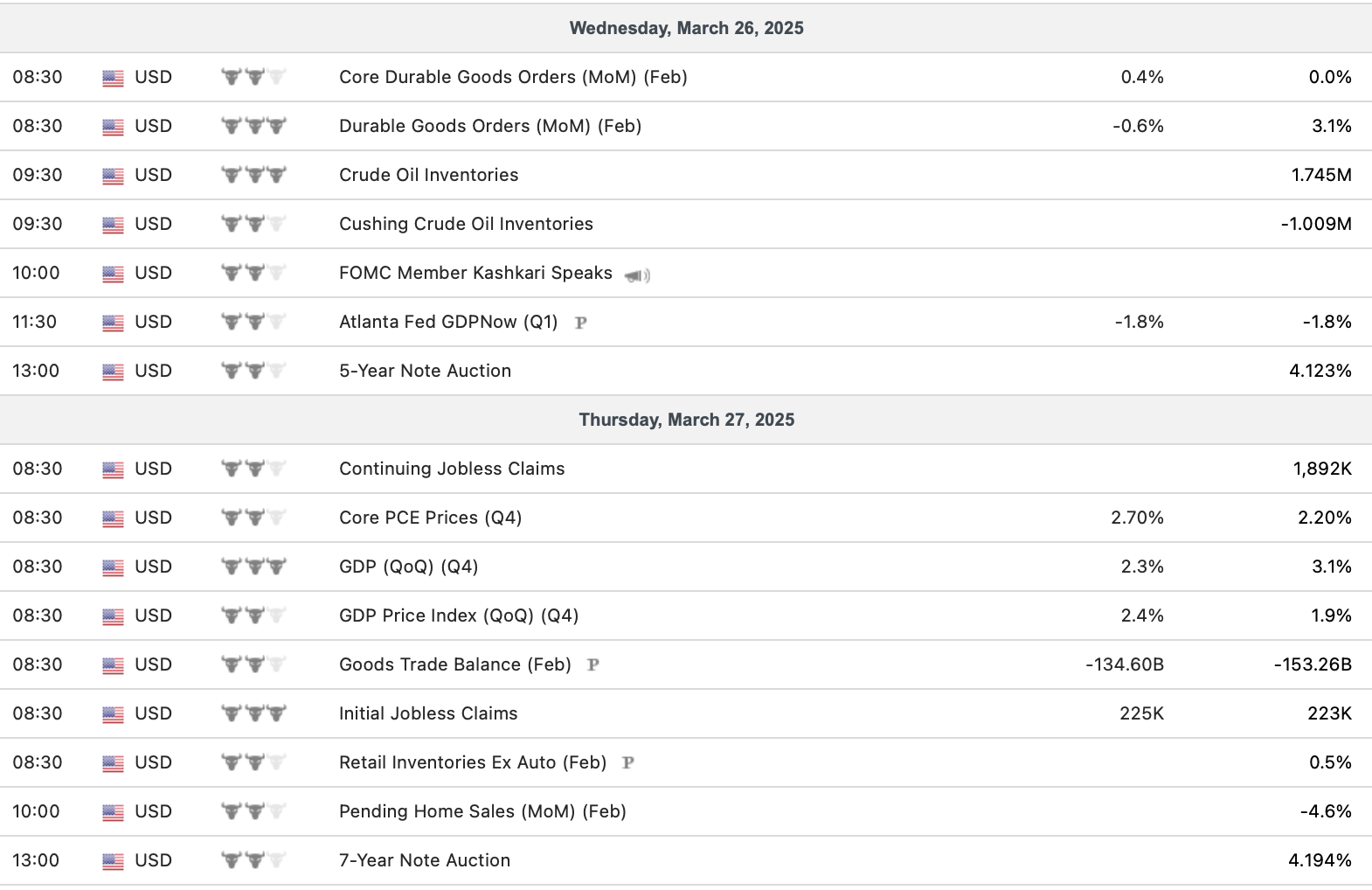Open the FOMC Member Kashkari Speaks event
This screenshot has width=1372, height=890.
pyautogui.click(x=475, y=273)
